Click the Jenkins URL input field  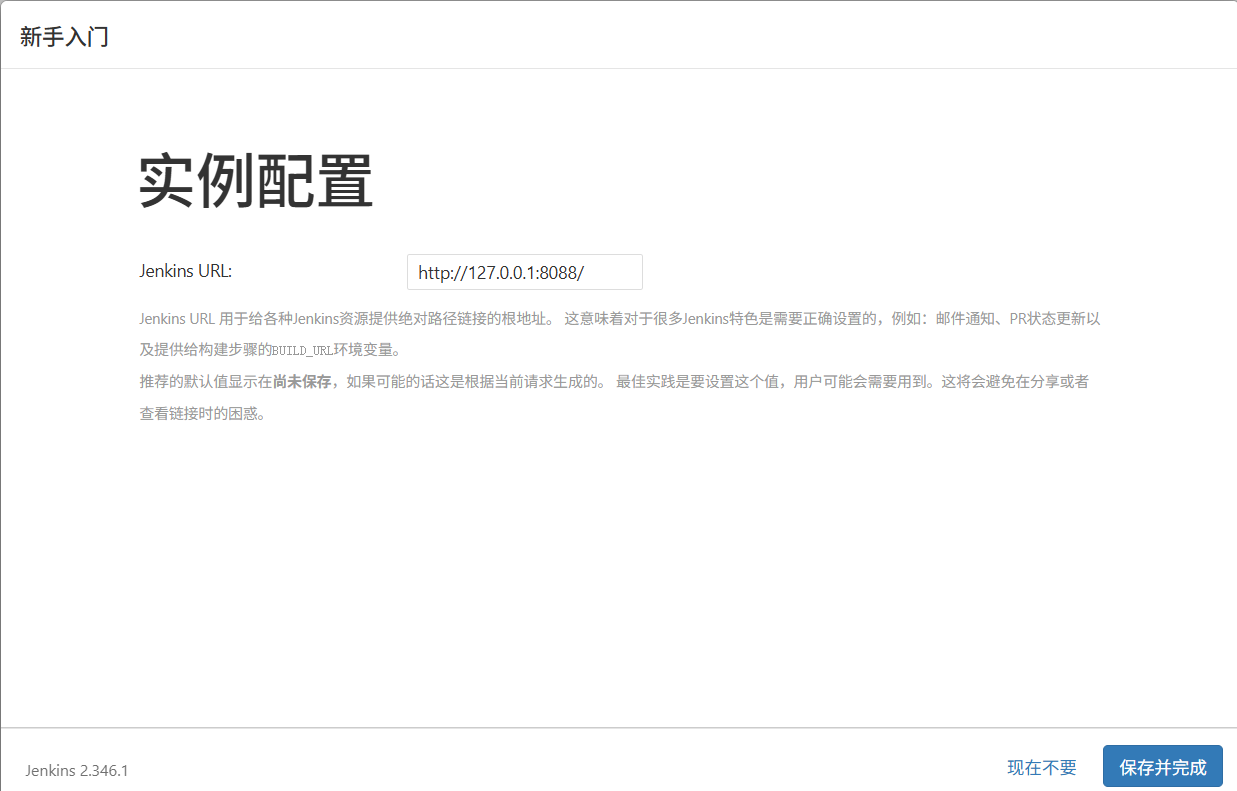pos(524,272)
